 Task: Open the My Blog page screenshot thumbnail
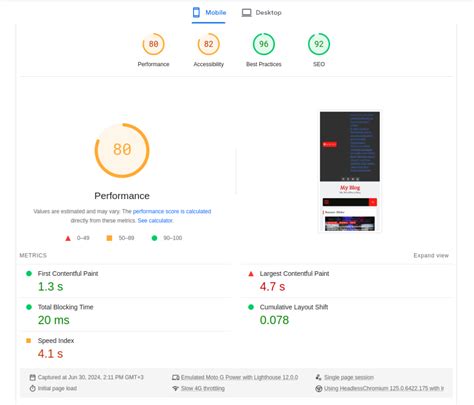[x=350, y=172]
